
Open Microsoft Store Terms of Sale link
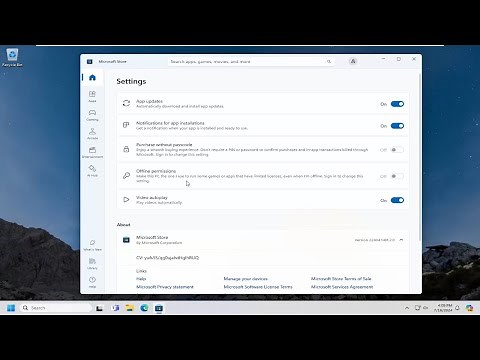coord(341,279)
